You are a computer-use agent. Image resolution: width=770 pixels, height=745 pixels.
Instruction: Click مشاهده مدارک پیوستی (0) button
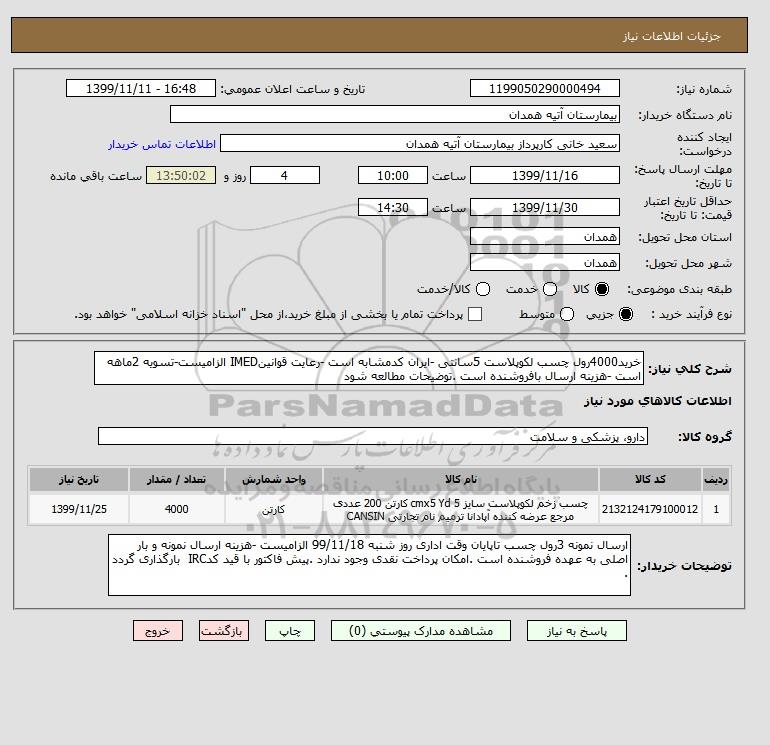[421, 631]
